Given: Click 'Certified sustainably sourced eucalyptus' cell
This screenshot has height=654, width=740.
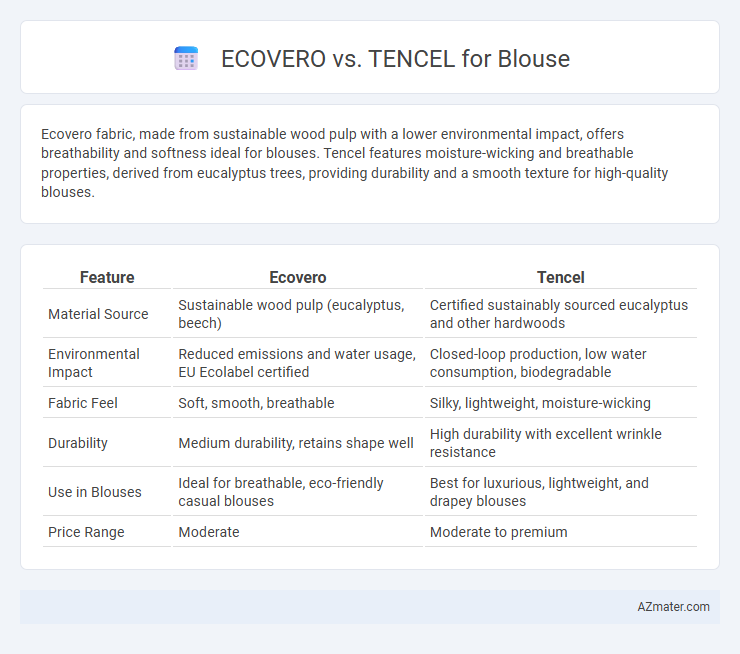Looking at the screenshot, I should coord(561,314).
